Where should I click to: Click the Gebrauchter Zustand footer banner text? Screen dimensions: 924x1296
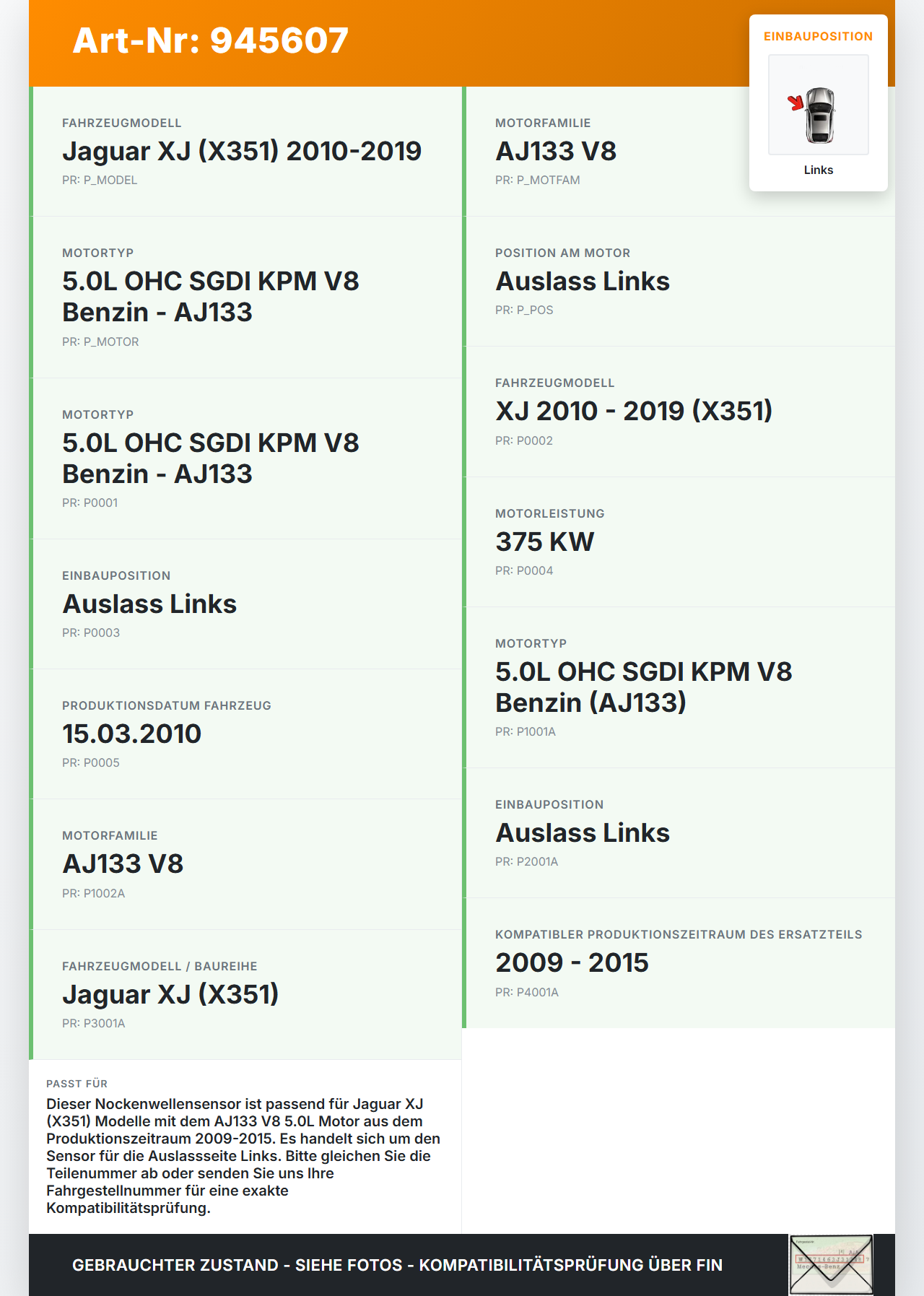pos(397,1265)
